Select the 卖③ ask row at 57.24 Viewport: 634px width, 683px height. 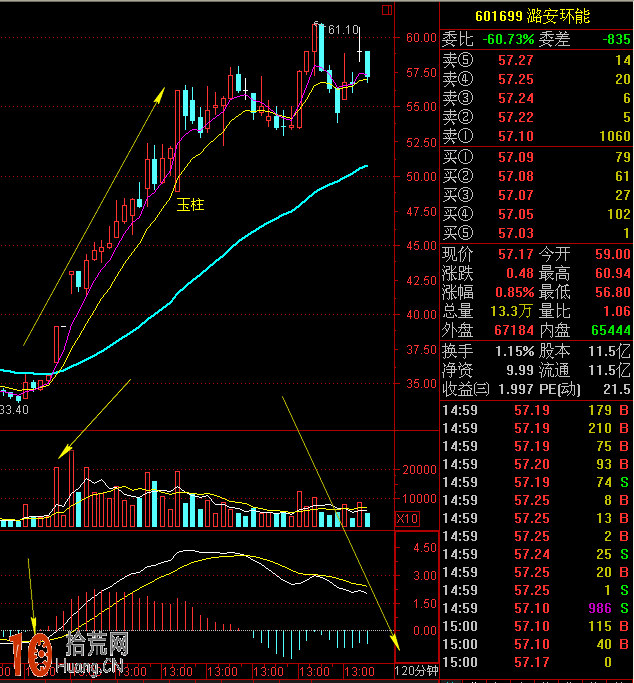(x=536, y=98)
